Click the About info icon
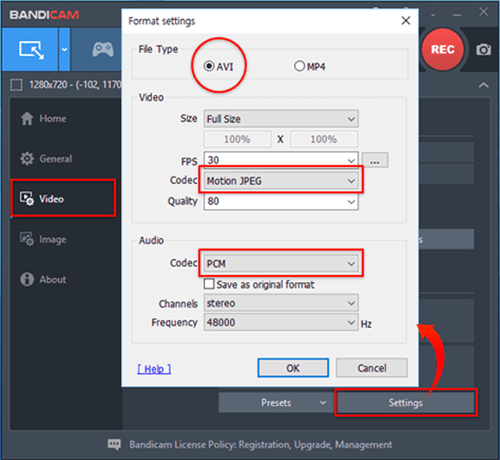 click(27, 279)
